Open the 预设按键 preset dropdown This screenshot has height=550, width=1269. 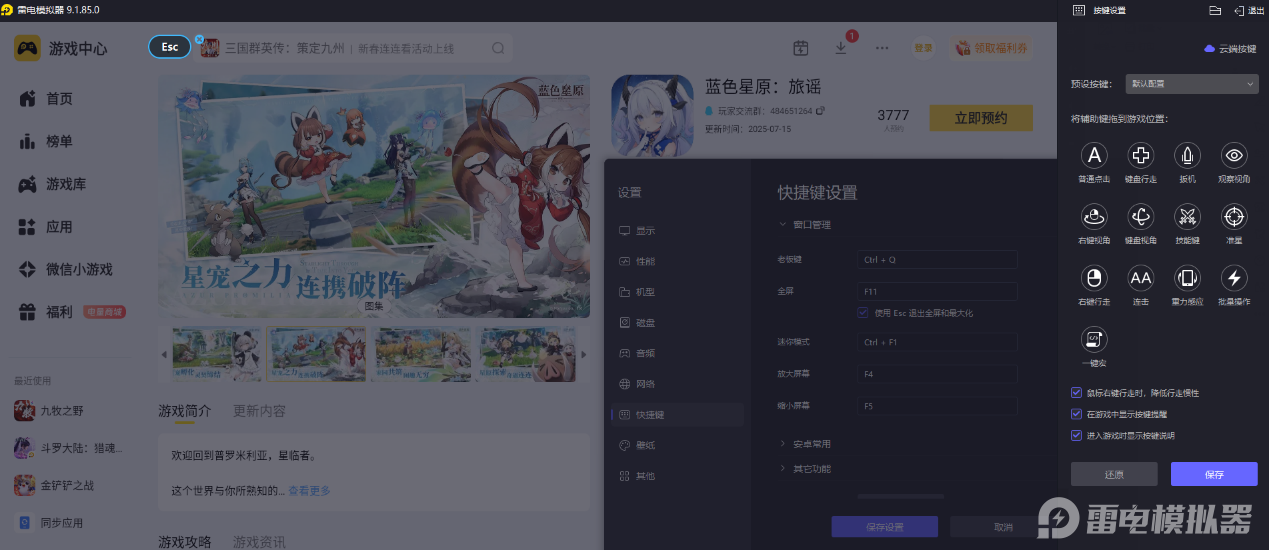tap(1192, 84)
